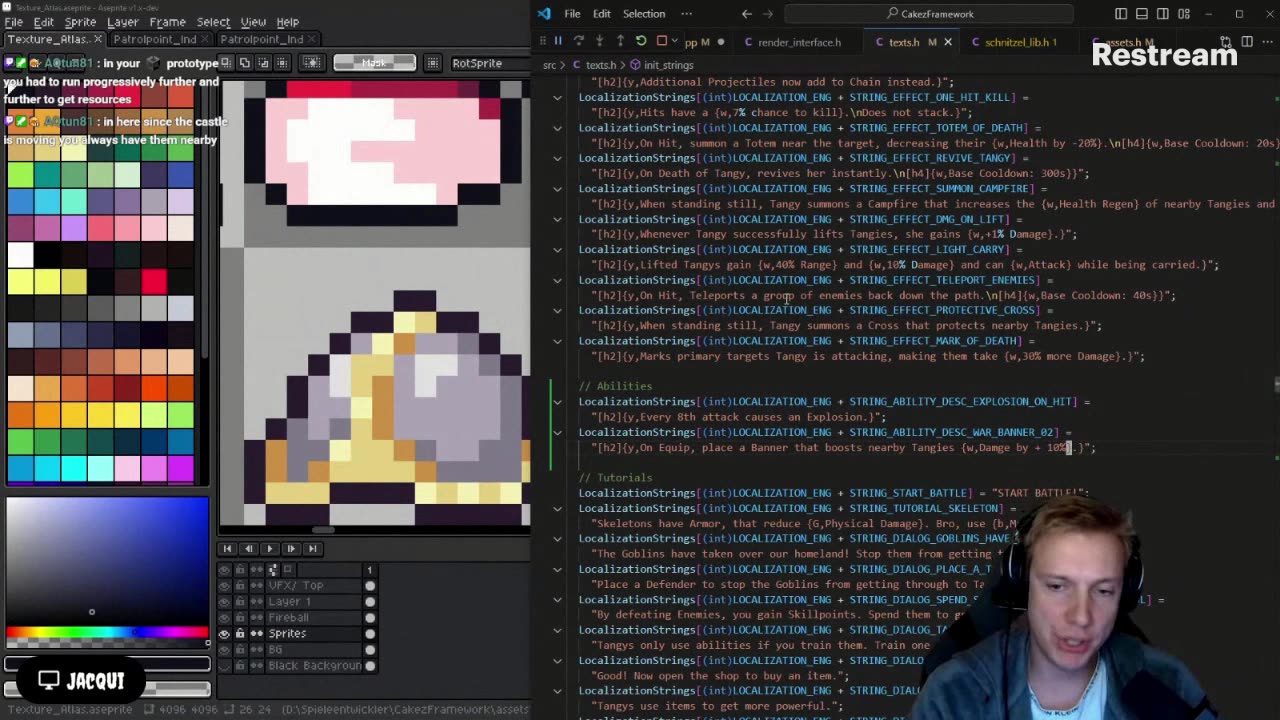The width and height of the screenshot is (1280, 720).
Task: Click the src breadcrumb folder
Action: click(549, 65)
